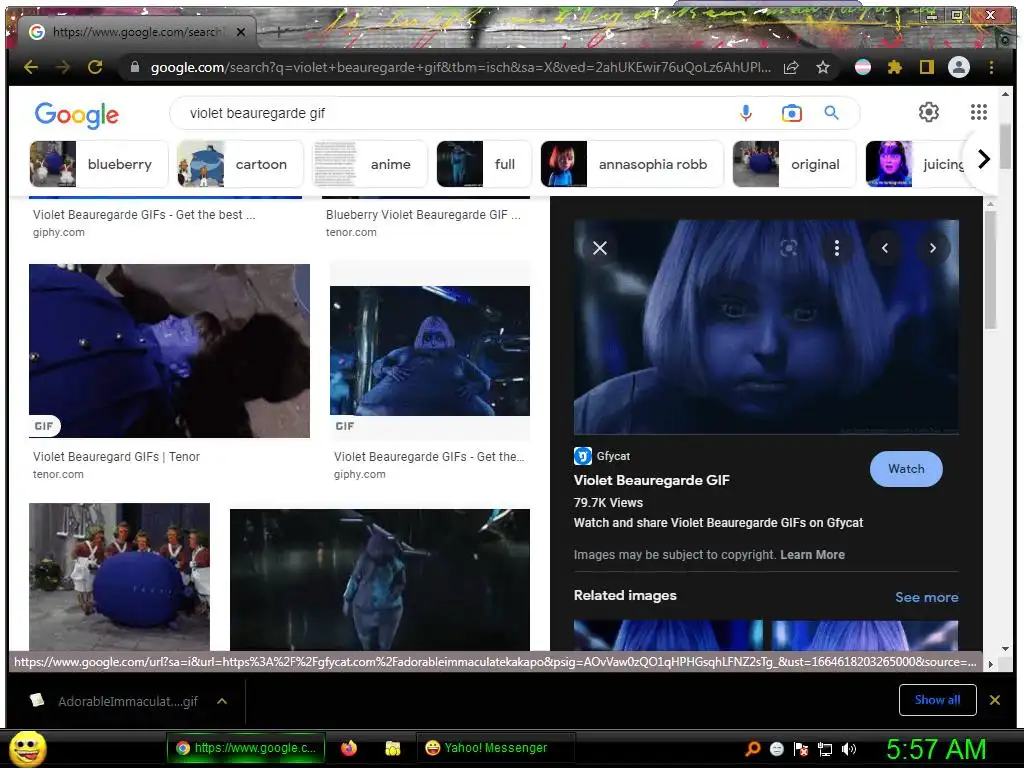
Task: Open the Google apps grid
Action: 978,112
